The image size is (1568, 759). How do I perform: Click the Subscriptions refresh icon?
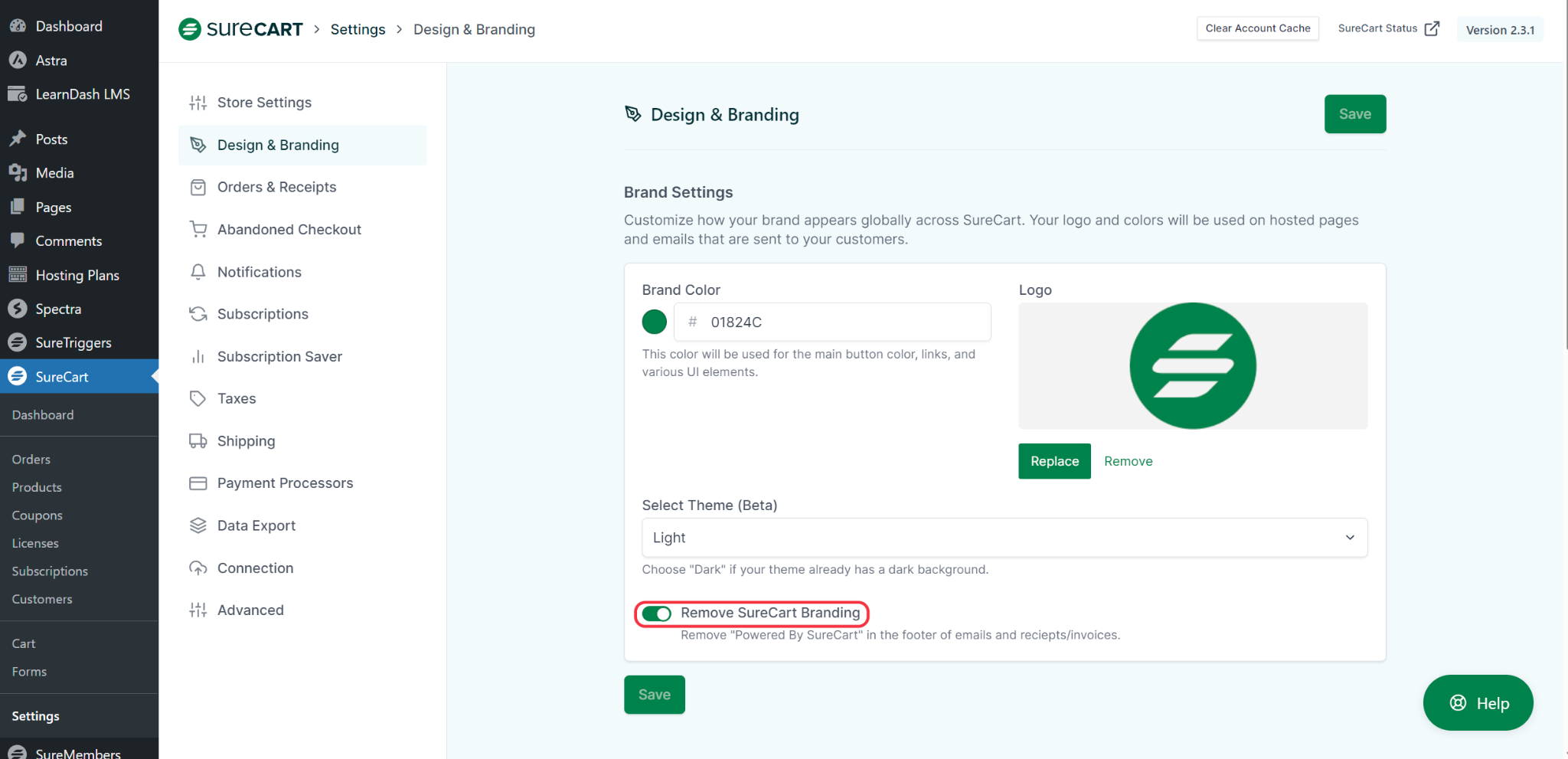coord(198,314)
